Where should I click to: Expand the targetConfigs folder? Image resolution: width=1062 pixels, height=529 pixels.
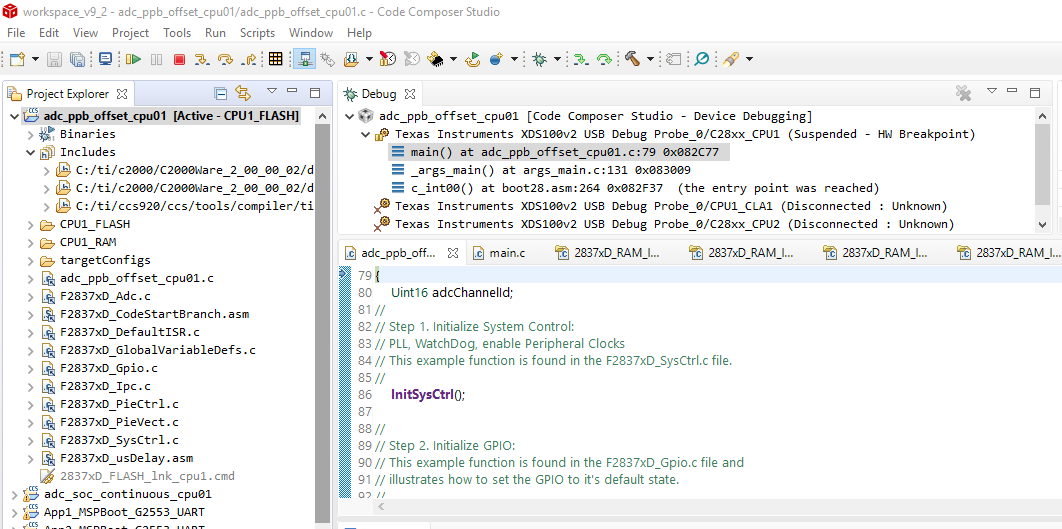(31, 260)
